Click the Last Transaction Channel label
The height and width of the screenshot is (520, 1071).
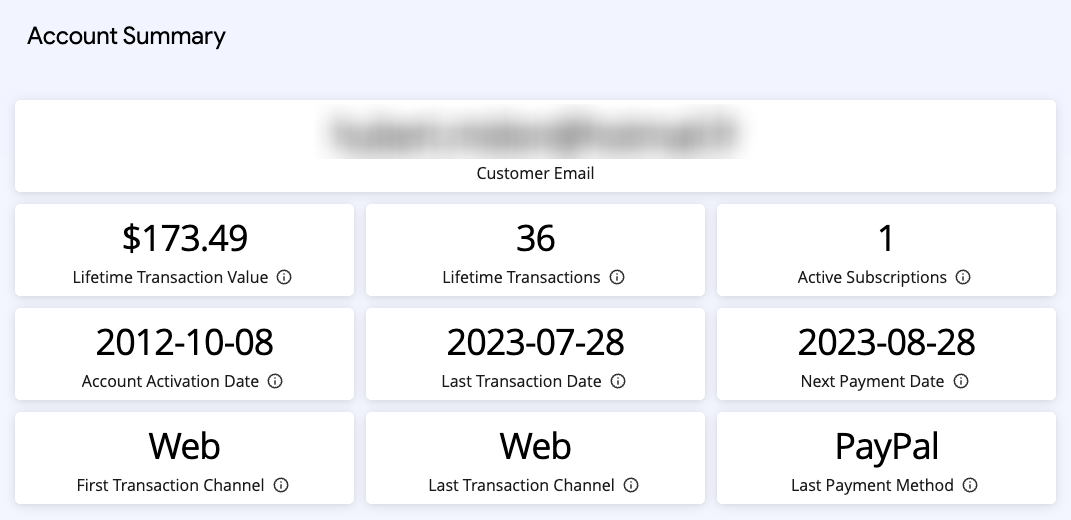(521, 485)
